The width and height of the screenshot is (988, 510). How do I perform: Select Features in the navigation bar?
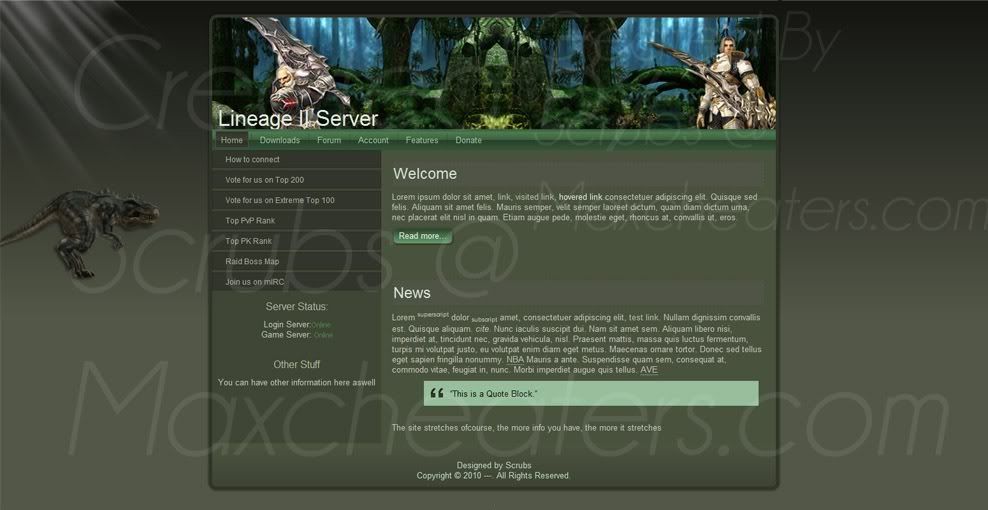[x=422, y=140]
